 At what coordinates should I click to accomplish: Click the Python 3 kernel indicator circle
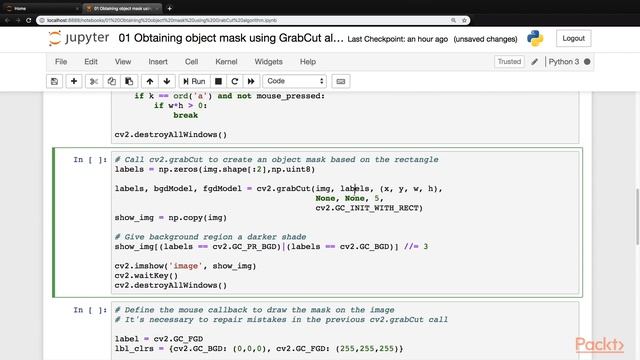pos(587,62)
